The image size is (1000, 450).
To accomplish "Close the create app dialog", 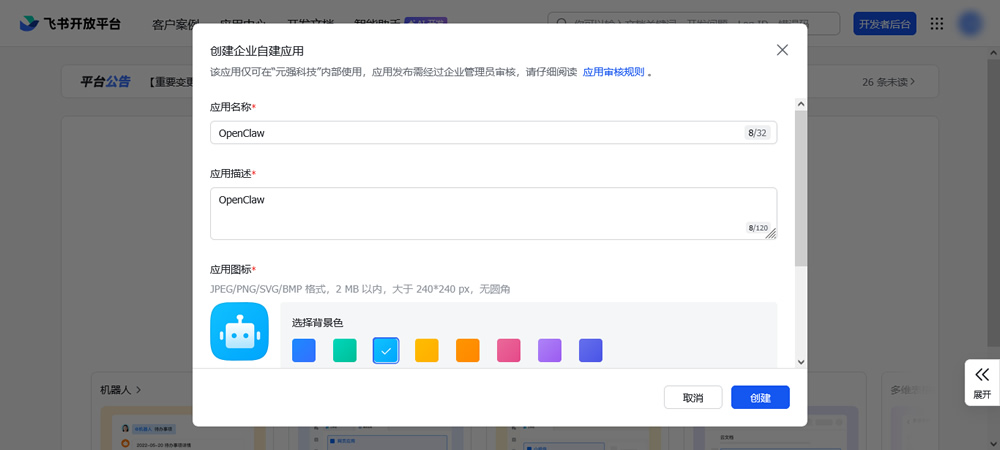I will point(782,50).
